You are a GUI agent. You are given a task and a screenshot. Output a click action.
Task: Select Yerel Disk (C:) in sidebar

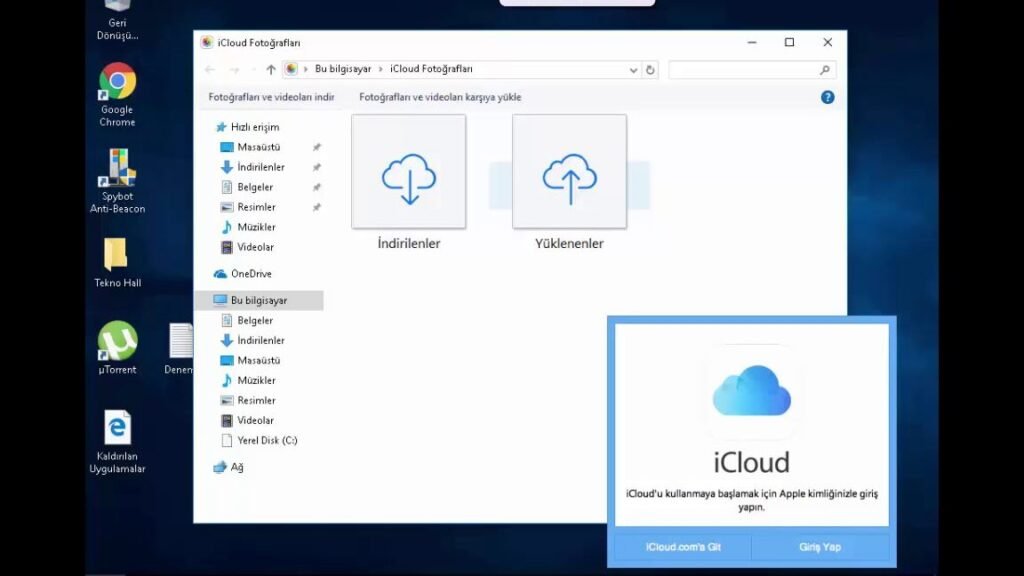coord(267,441)
